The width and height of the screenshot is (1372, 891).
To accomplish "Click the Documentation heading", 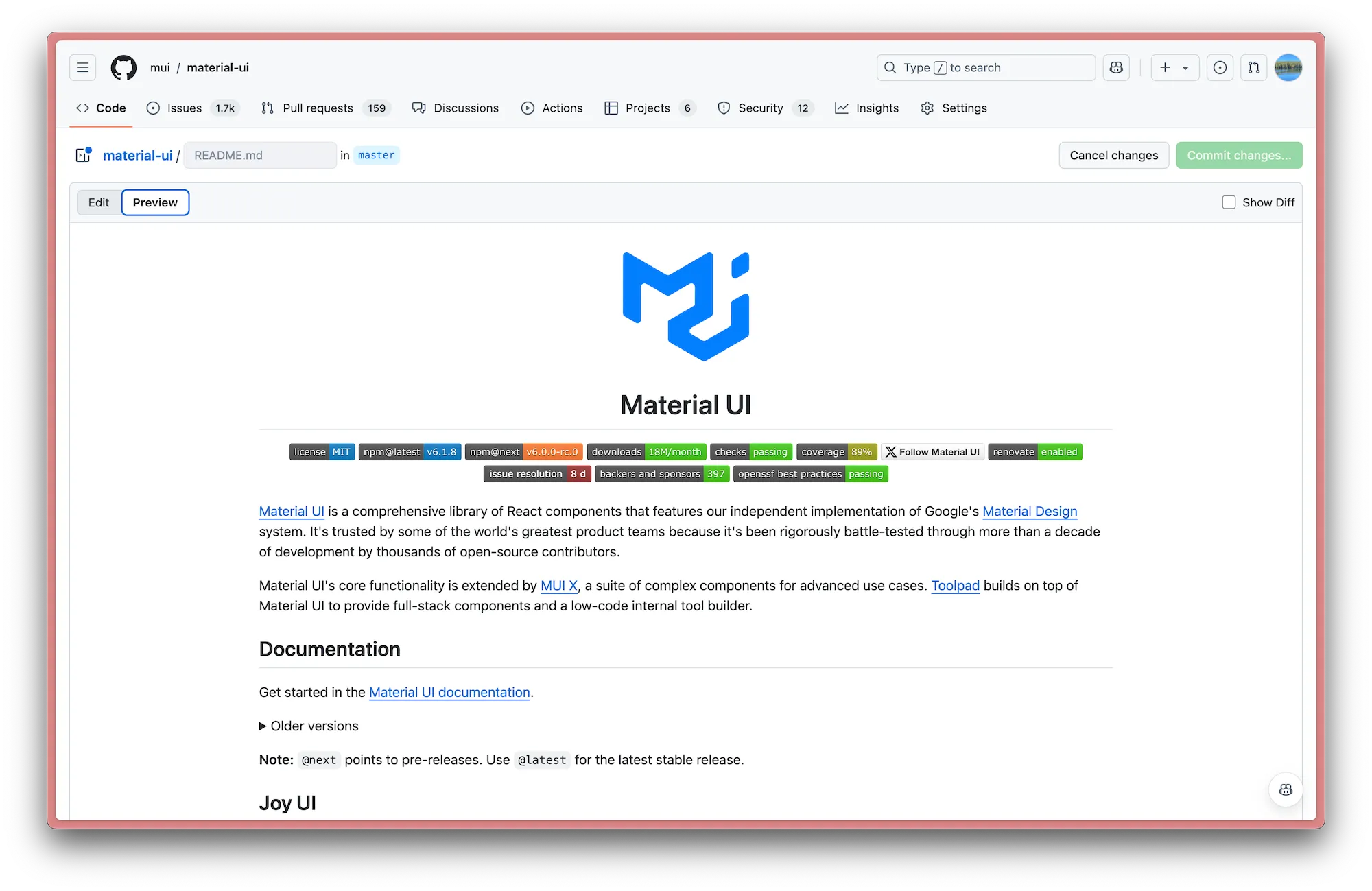I will [x=329, y=649].
